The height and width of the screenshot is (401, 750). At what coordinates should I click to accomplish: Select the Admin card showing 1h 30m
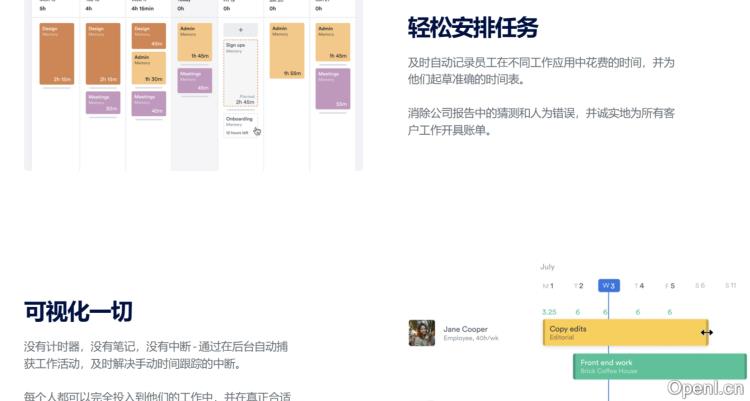[x=148, y=69]
